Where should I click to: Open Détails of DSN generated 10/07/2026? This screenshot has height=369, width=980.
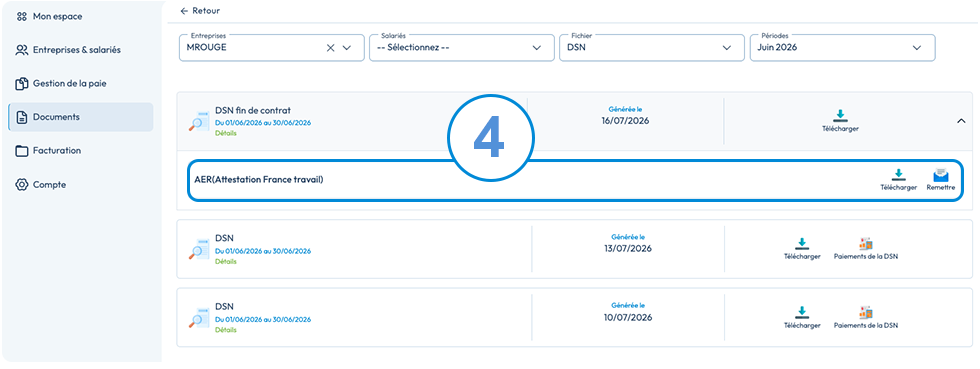coord(226,330)
